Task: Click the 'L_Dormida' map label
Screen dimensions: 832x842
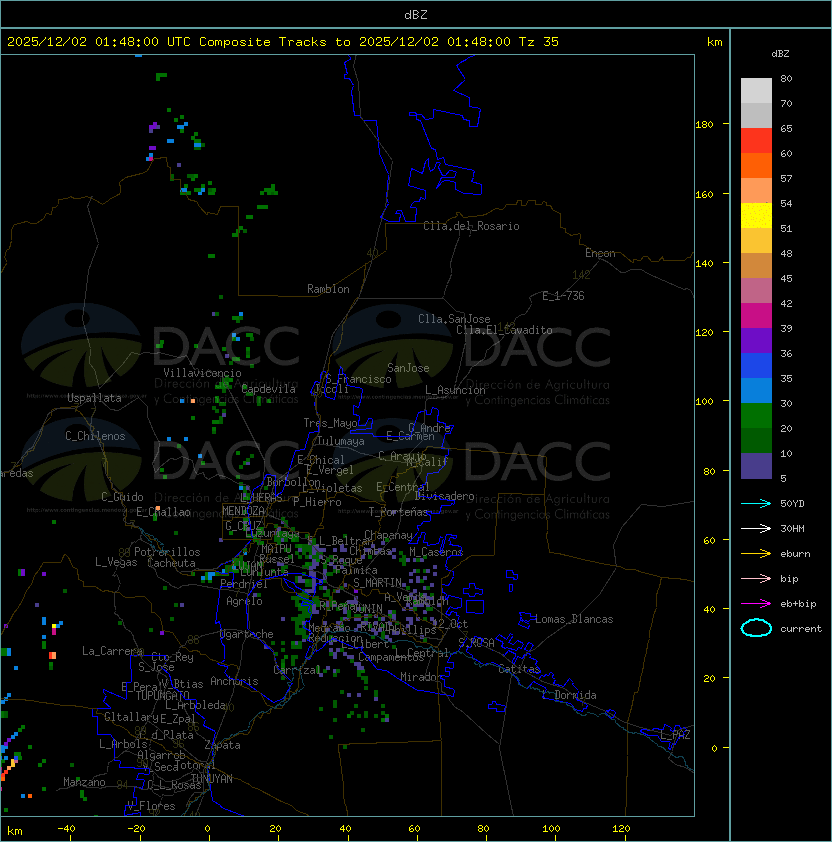Action: pyautogui.click(x=569, y=695)
